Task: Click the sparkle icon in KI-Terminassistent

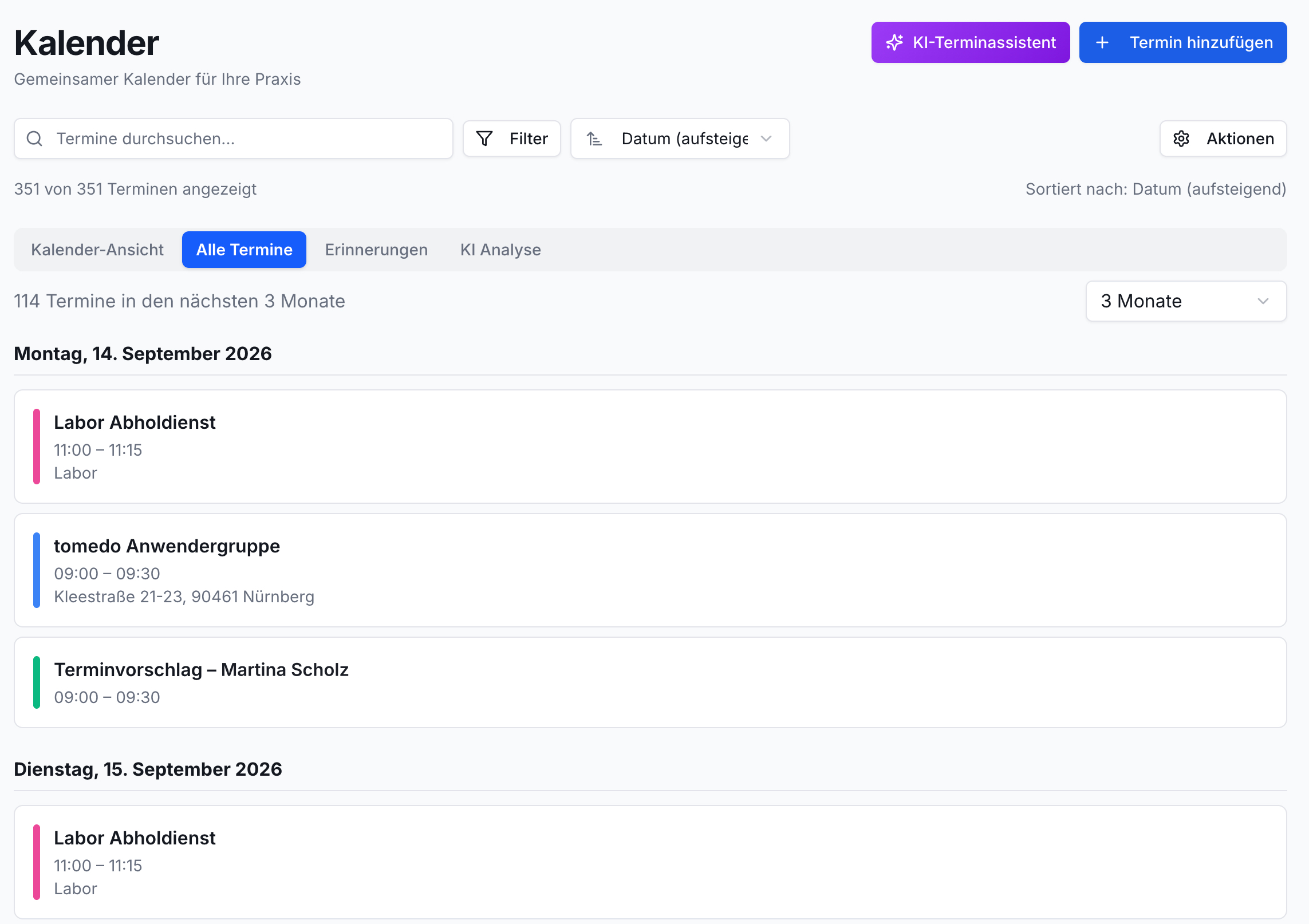Action: pyautogui.click(x=894, y=42)
